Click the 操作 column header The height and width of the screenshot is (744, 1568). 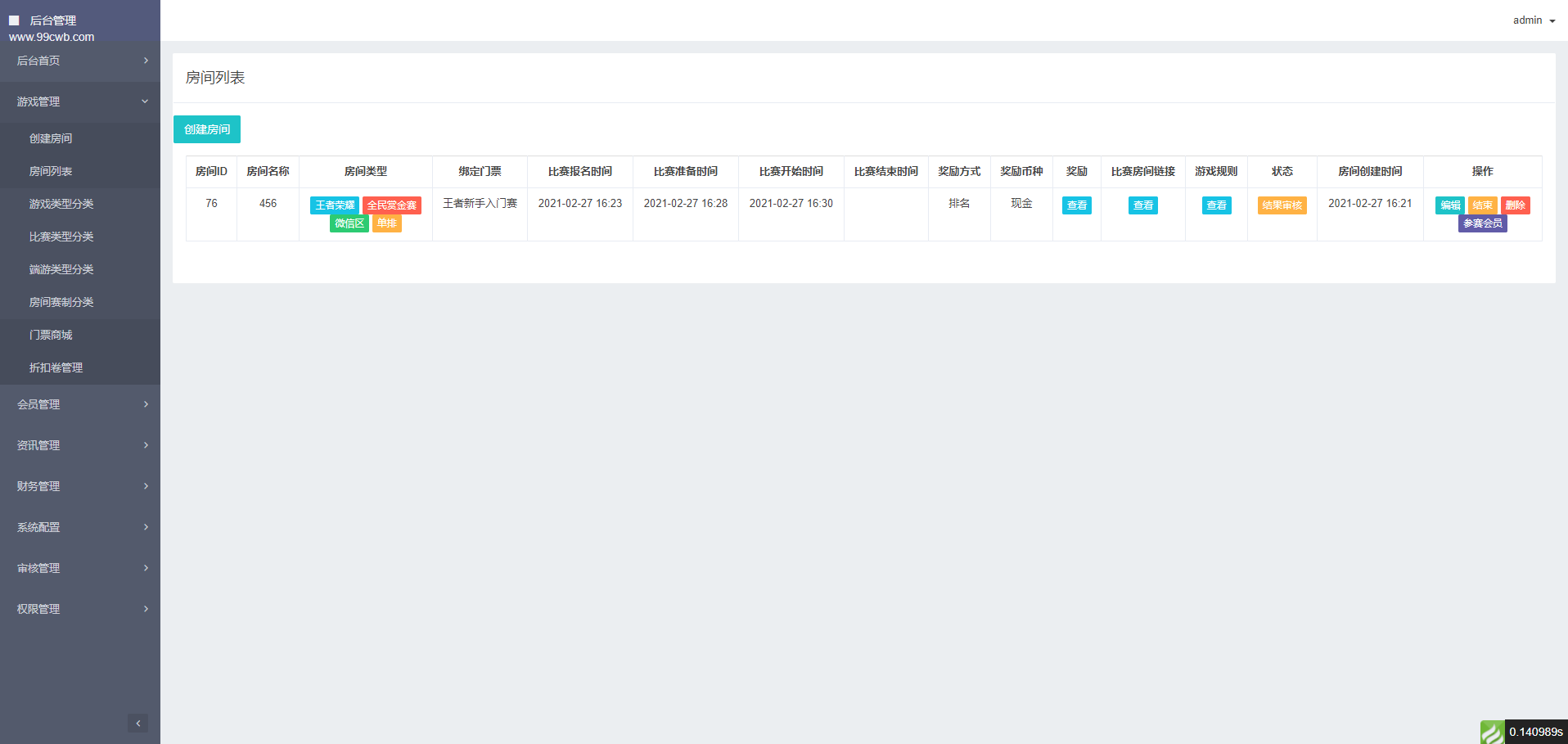1483,172
